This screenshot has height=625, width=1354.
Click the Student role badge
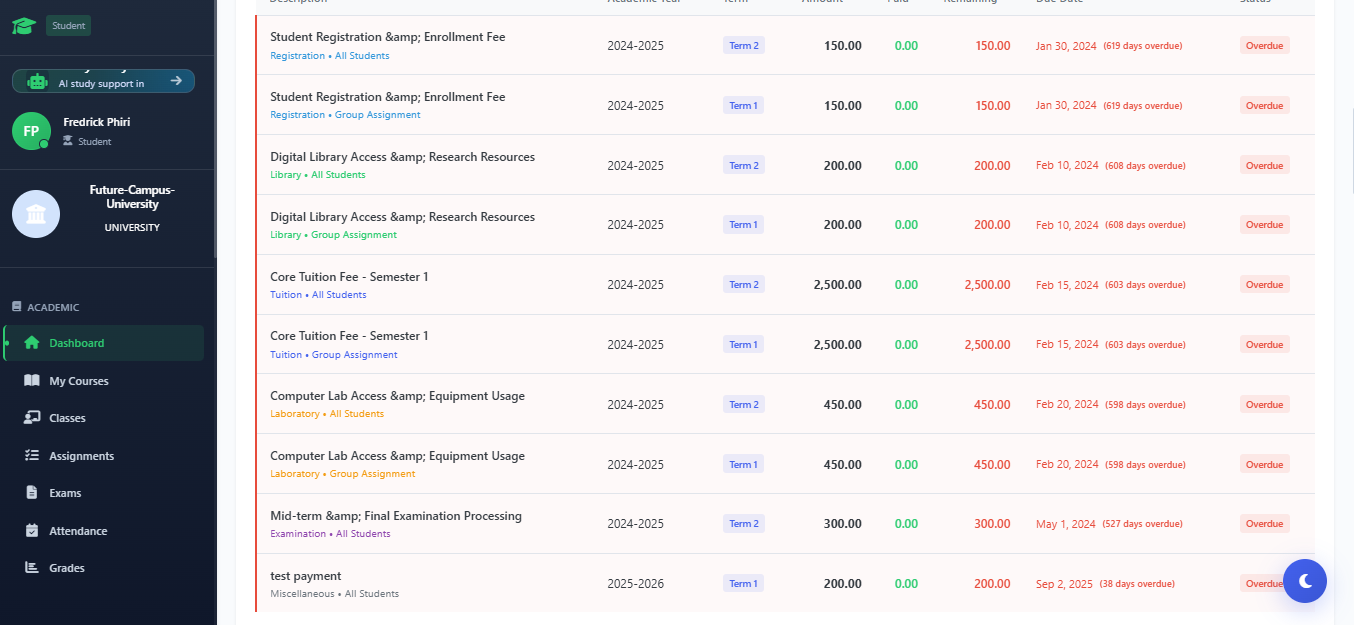(68, 25)
